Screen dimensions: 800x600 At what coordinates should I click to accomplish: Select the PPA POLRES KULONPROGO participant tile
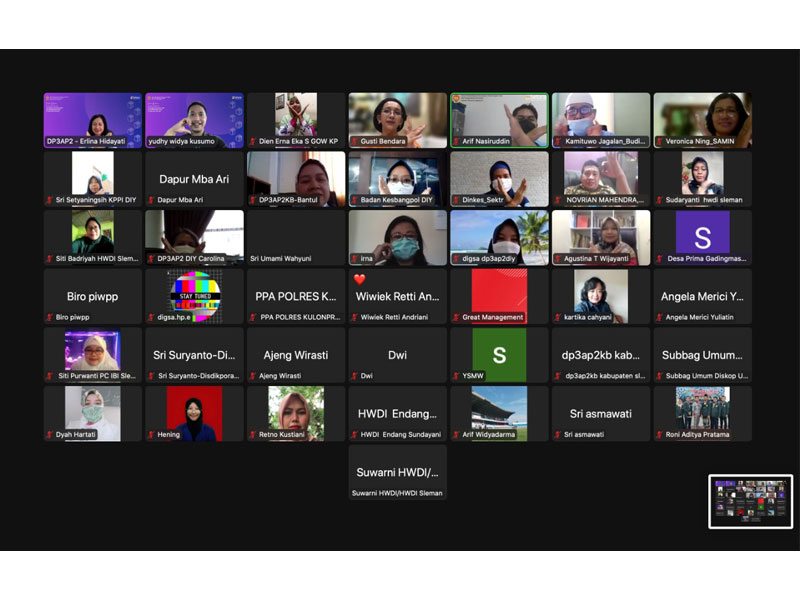coord(296,296)
